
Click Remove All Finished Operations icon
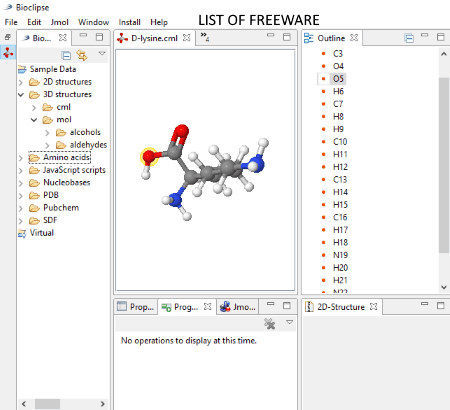point(269,323)
